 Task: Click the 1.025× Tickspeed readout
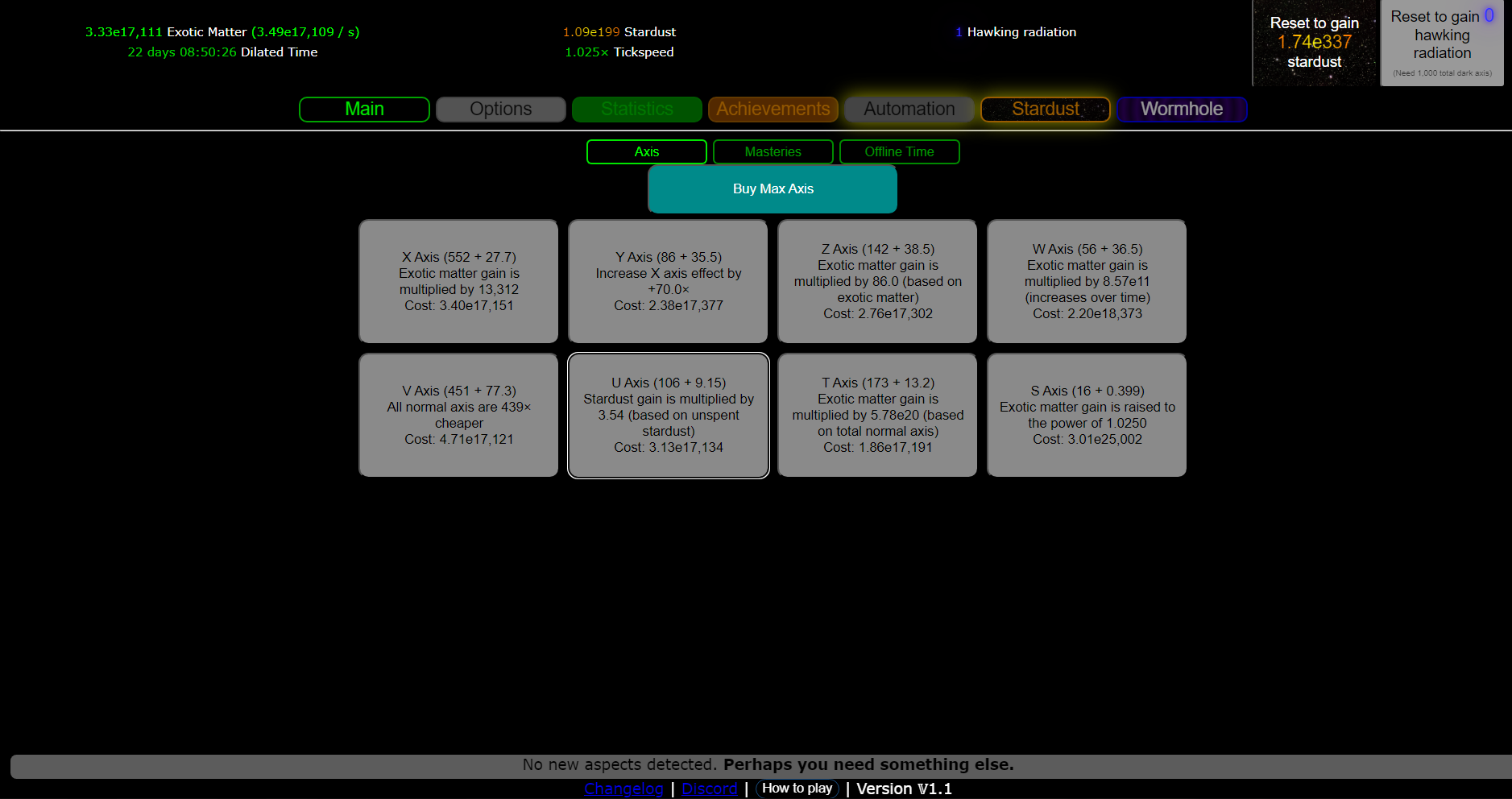pos(619,52)
